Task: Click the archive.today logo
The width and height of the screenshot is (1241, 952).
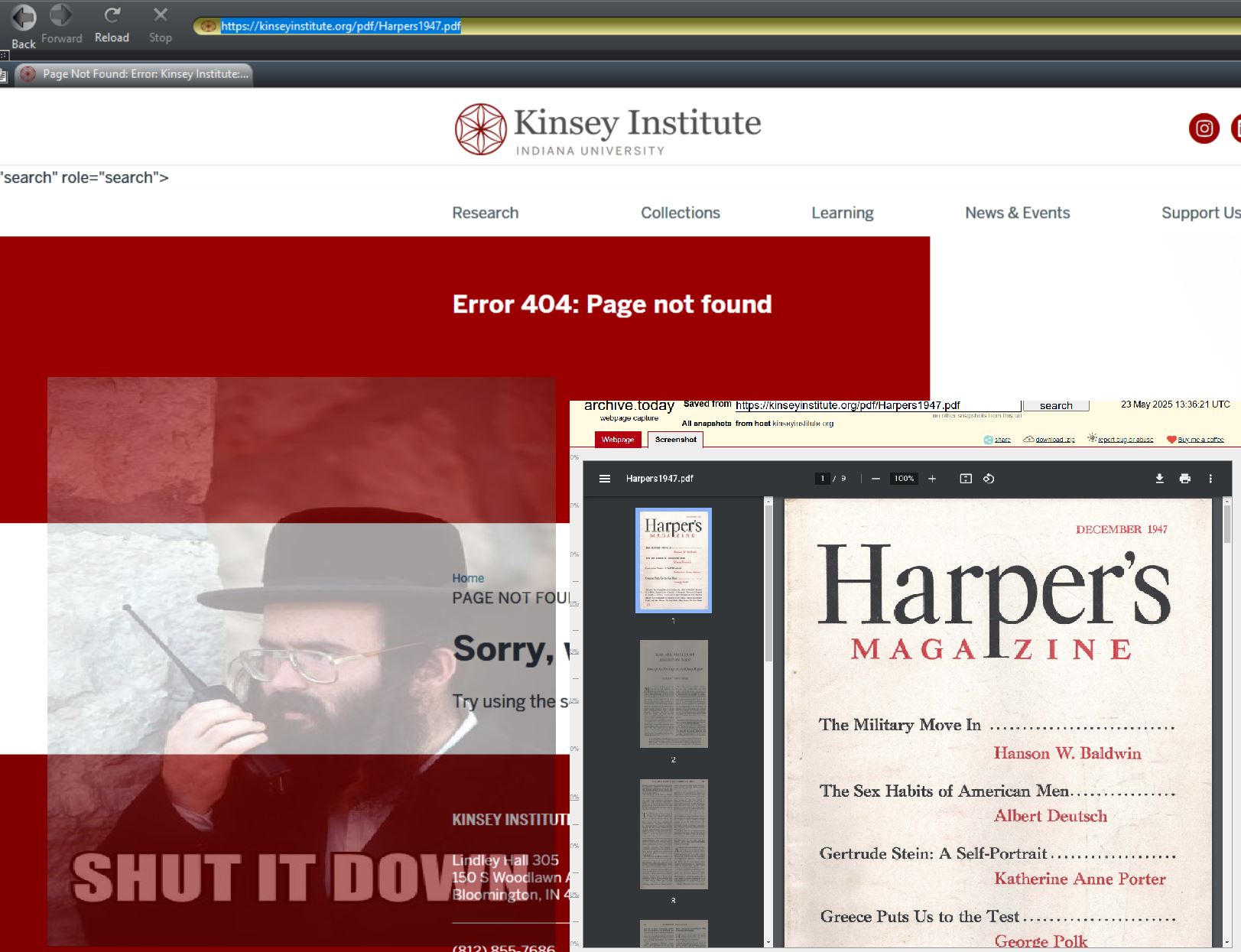Action: (x=629, y=405)
